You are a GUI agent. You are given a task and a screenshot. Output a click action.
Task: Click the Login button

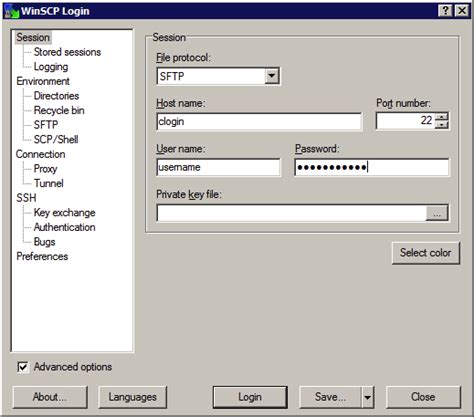coord(250,397)
